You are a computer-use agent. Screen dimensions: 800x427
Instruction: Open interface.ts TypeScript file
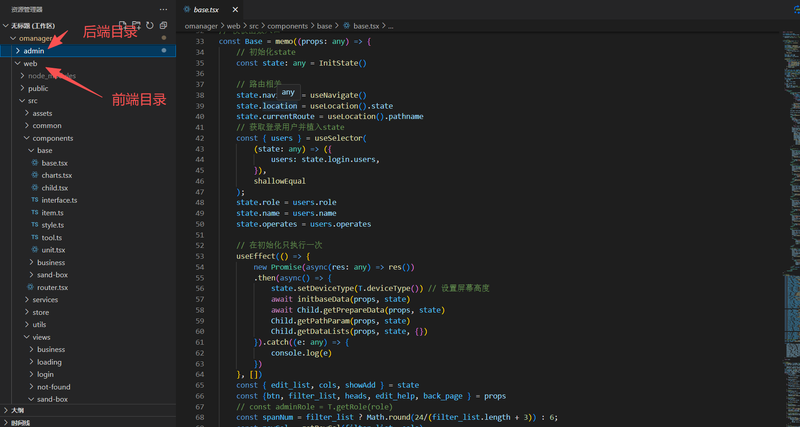coord(59,200)
